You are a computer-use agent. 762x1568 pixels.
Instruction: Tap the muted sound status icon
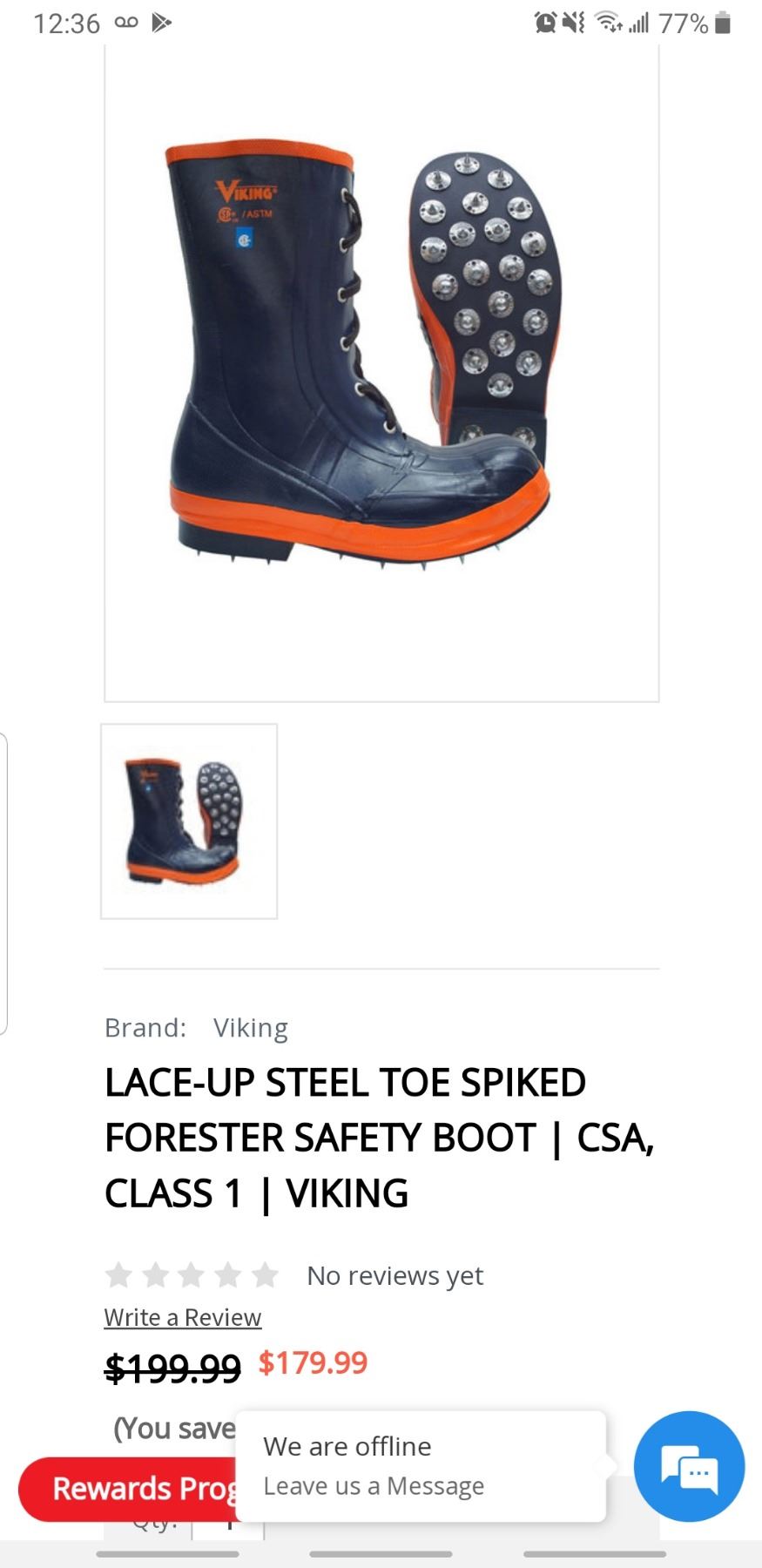[x=574, y=23]
